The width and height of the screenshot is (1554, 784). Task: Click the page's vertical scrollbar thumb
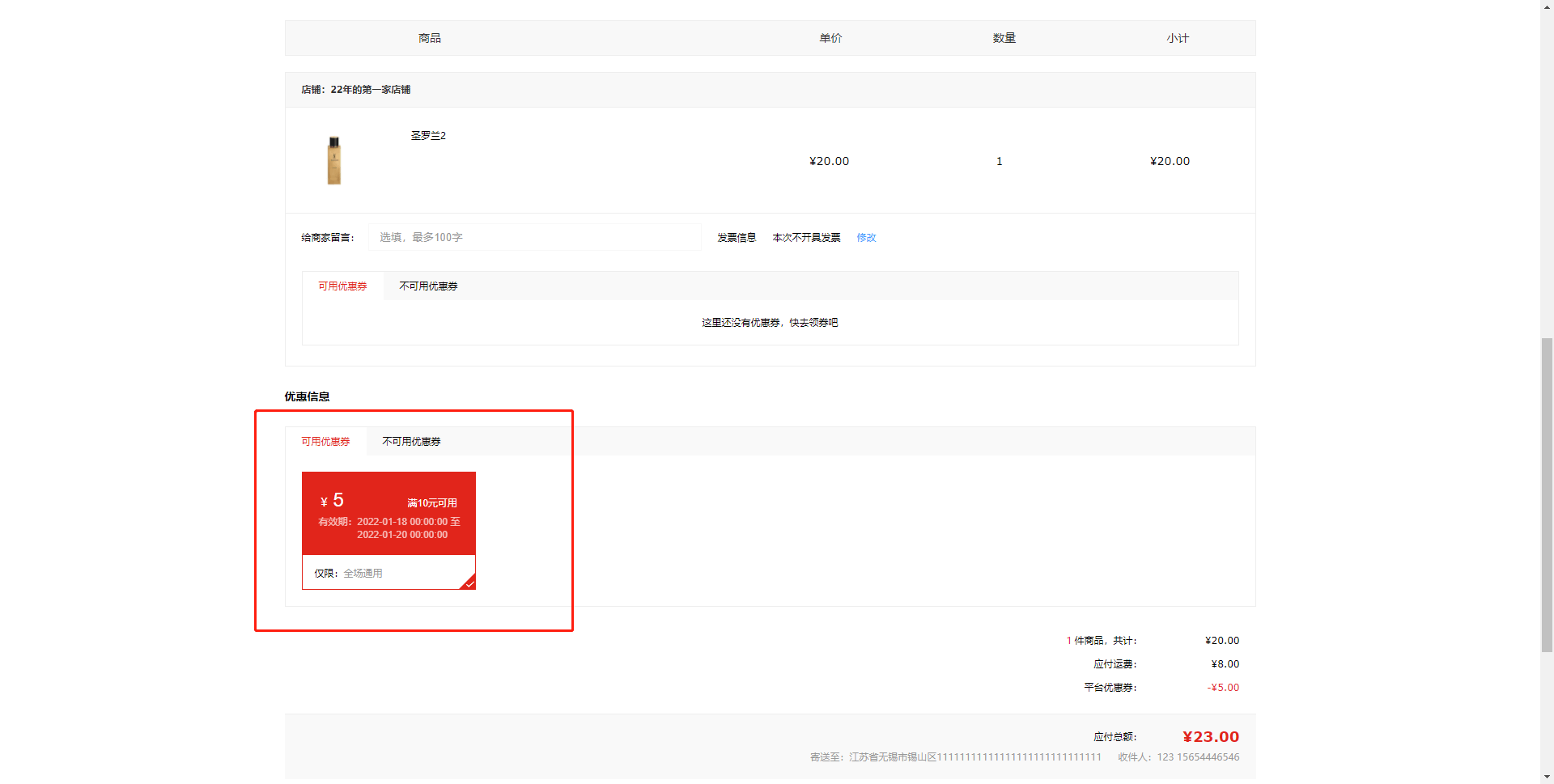coord(1547,494)
